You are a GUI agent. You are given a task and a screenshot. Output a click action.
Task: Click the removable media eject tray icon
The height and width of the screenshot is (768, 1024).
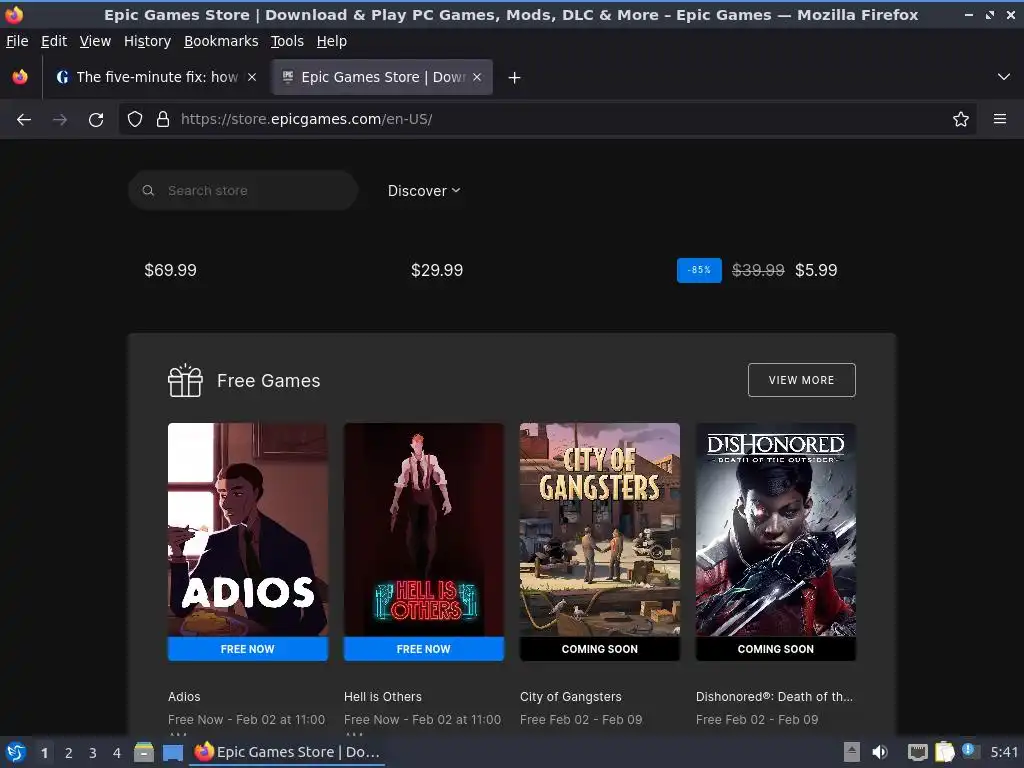pyautogui.click(x=852, y=752)
